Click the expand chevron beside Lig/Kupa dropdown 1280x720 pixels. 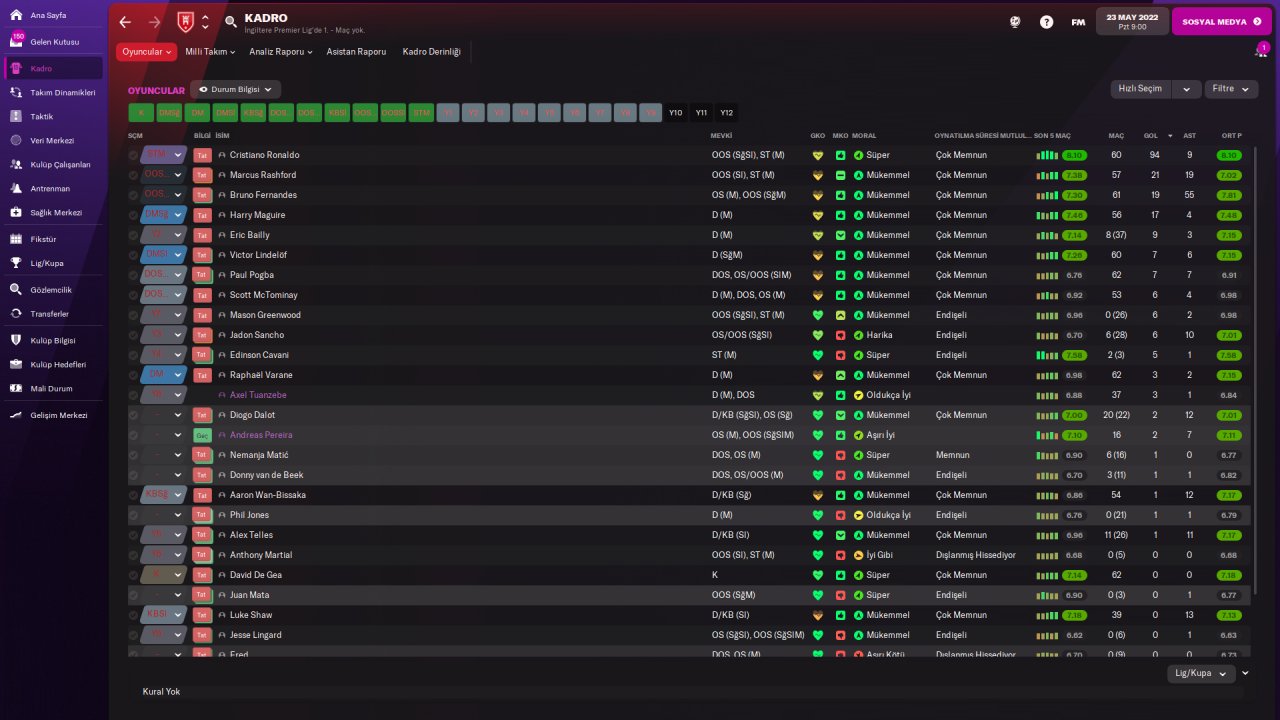1245,674
